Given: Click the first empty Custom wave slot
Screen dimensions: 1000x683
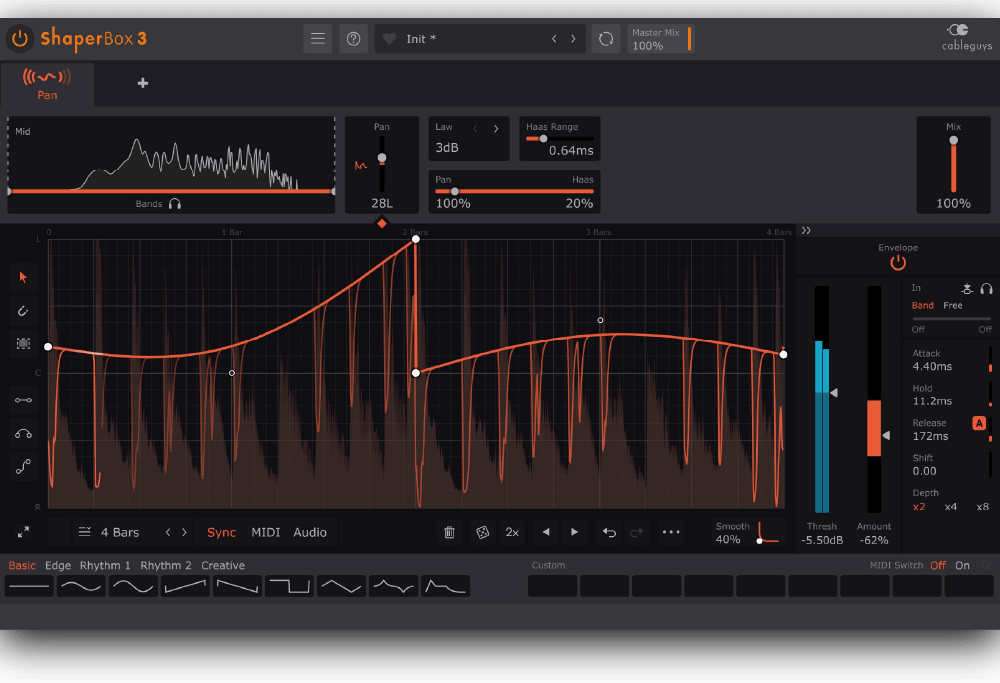Looking at the screenshot, I should point(552,586).
